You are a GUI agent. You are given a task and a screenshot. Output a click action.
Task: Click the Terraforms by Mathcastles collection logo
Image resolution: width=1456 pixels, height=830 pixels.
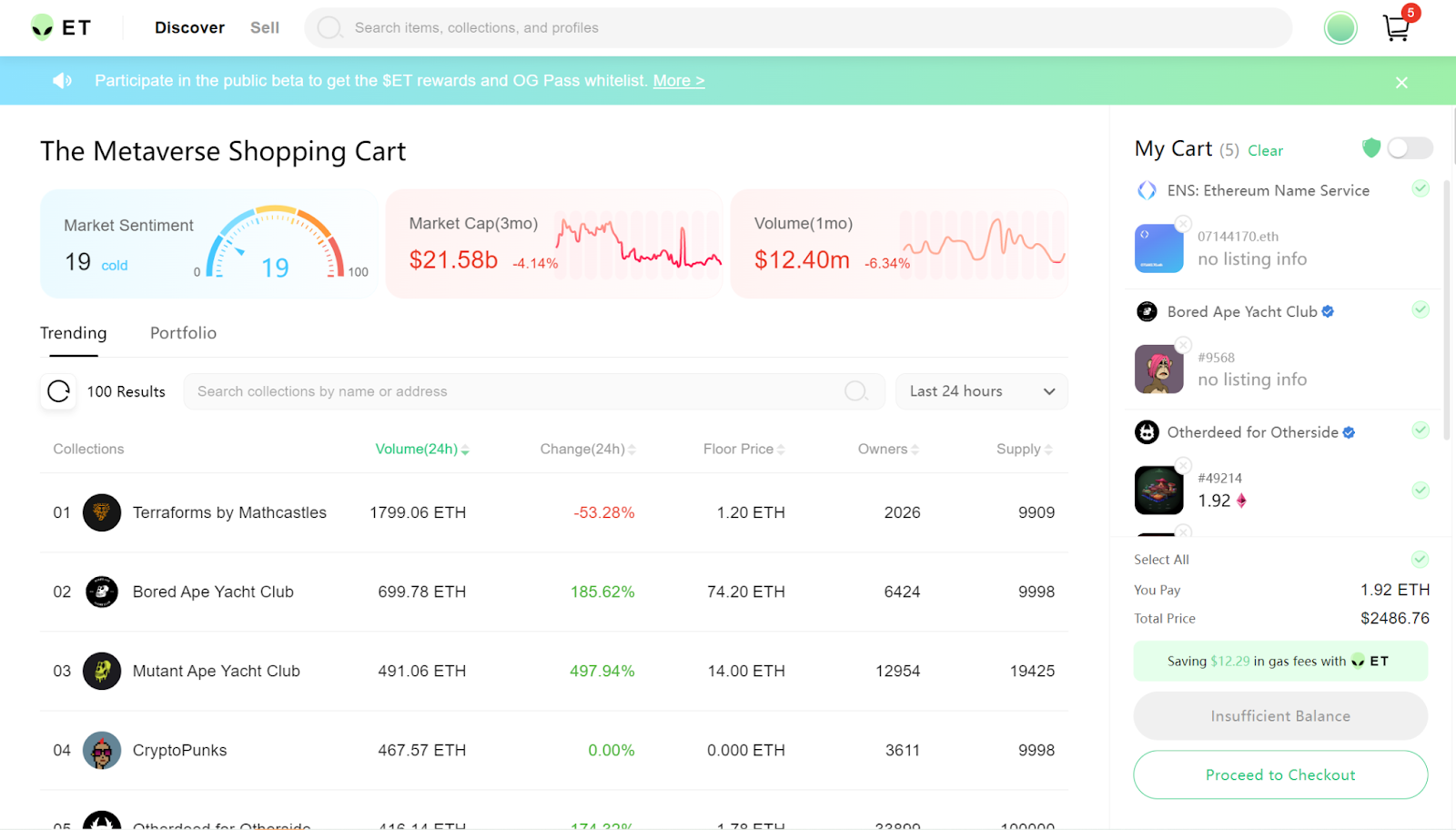coord(102,513)
